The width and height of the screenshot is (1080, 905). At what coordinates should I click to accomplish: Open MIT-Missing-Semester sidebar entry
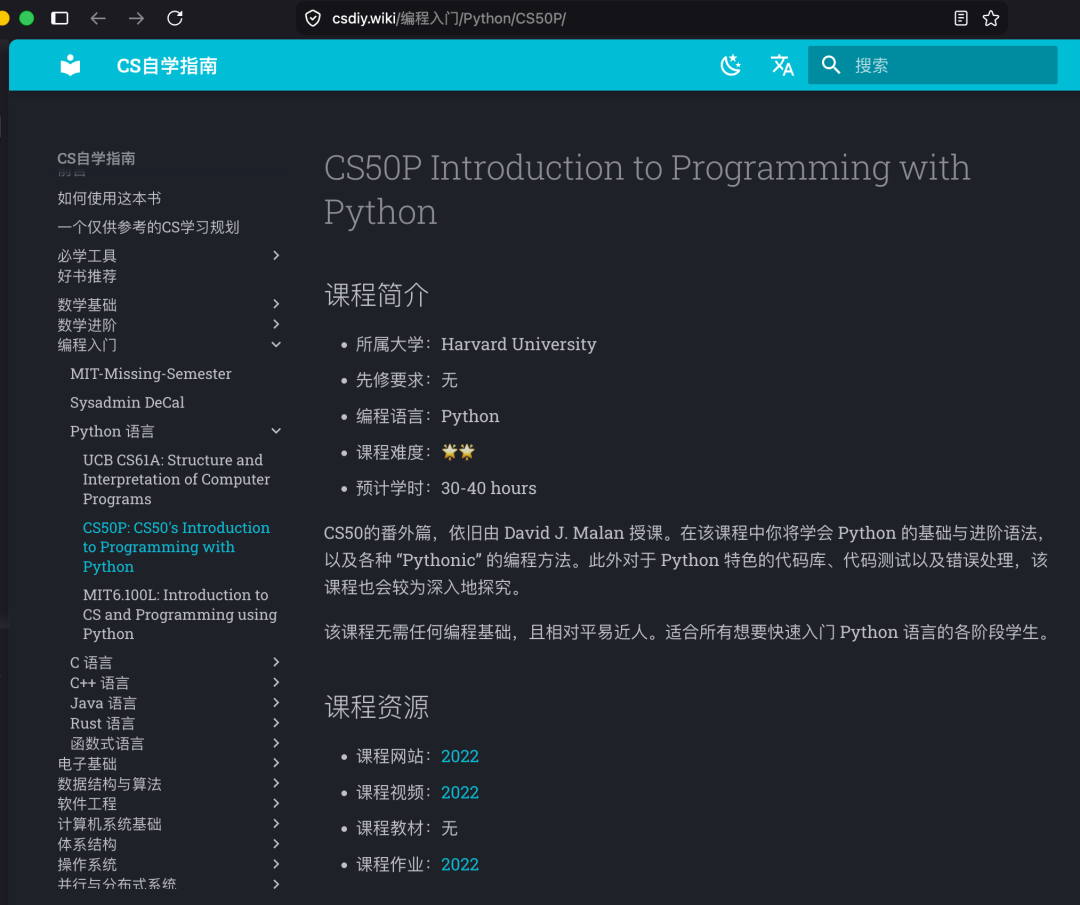click(151, 374)
